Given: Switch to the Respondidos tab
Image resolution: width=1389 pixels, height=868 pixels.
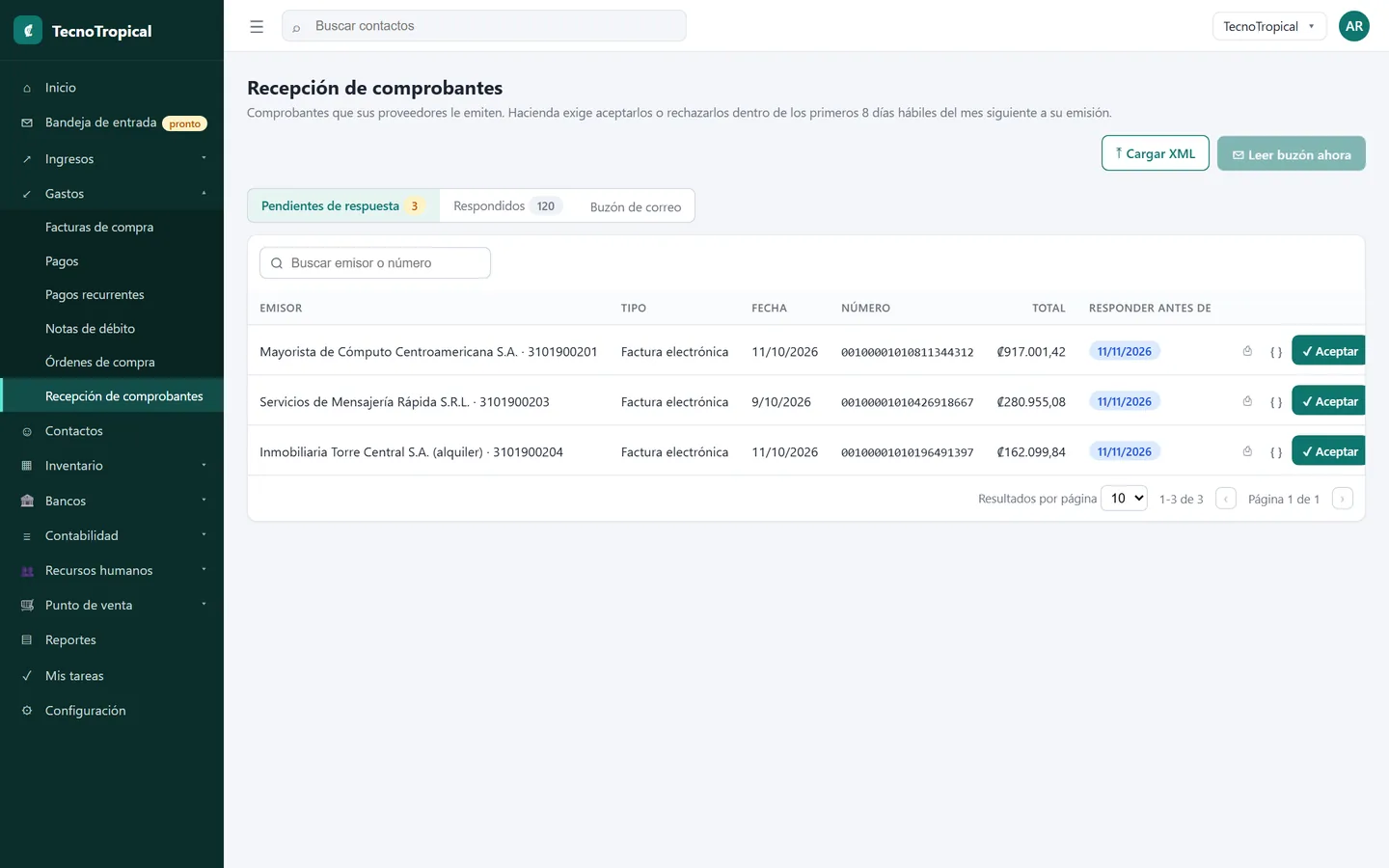Looking at the screenshot, I should [x=506, y=205].
